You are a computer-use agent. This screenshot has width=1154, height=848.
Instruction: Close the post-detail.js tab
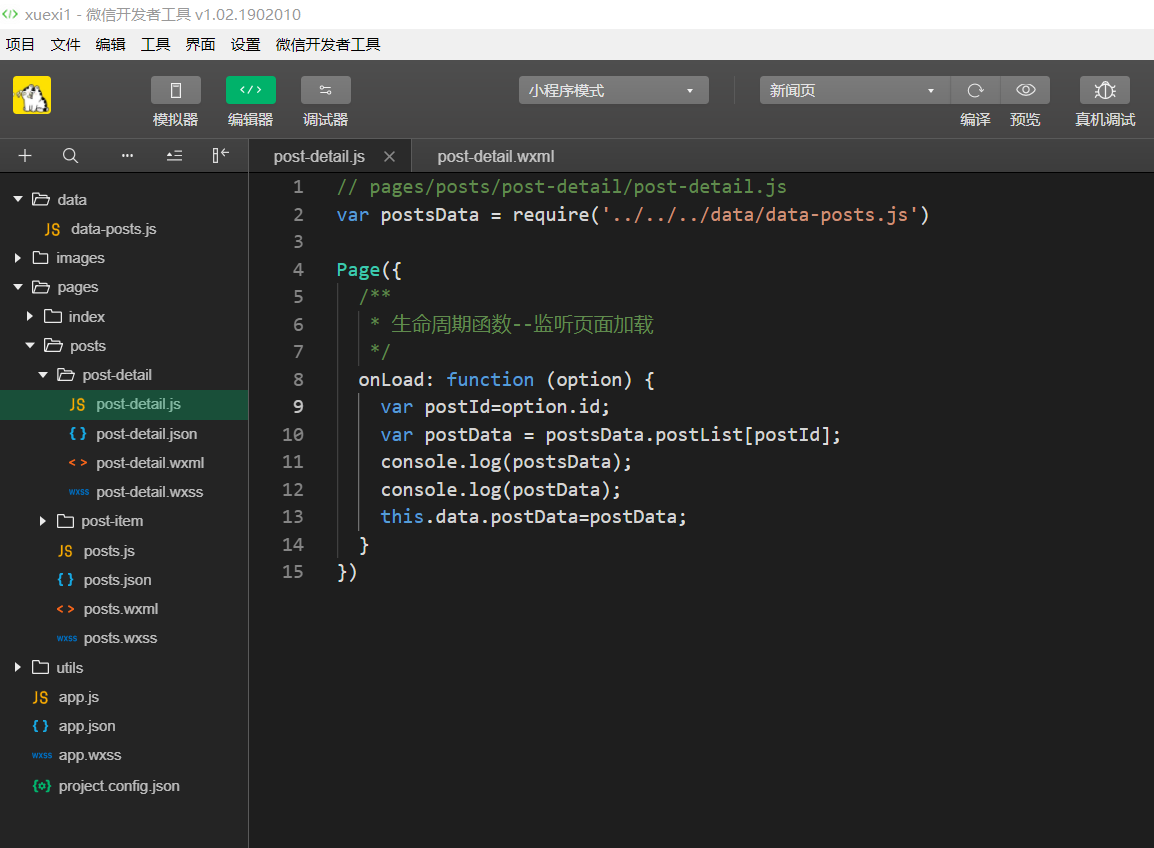[x=390, y=157]
